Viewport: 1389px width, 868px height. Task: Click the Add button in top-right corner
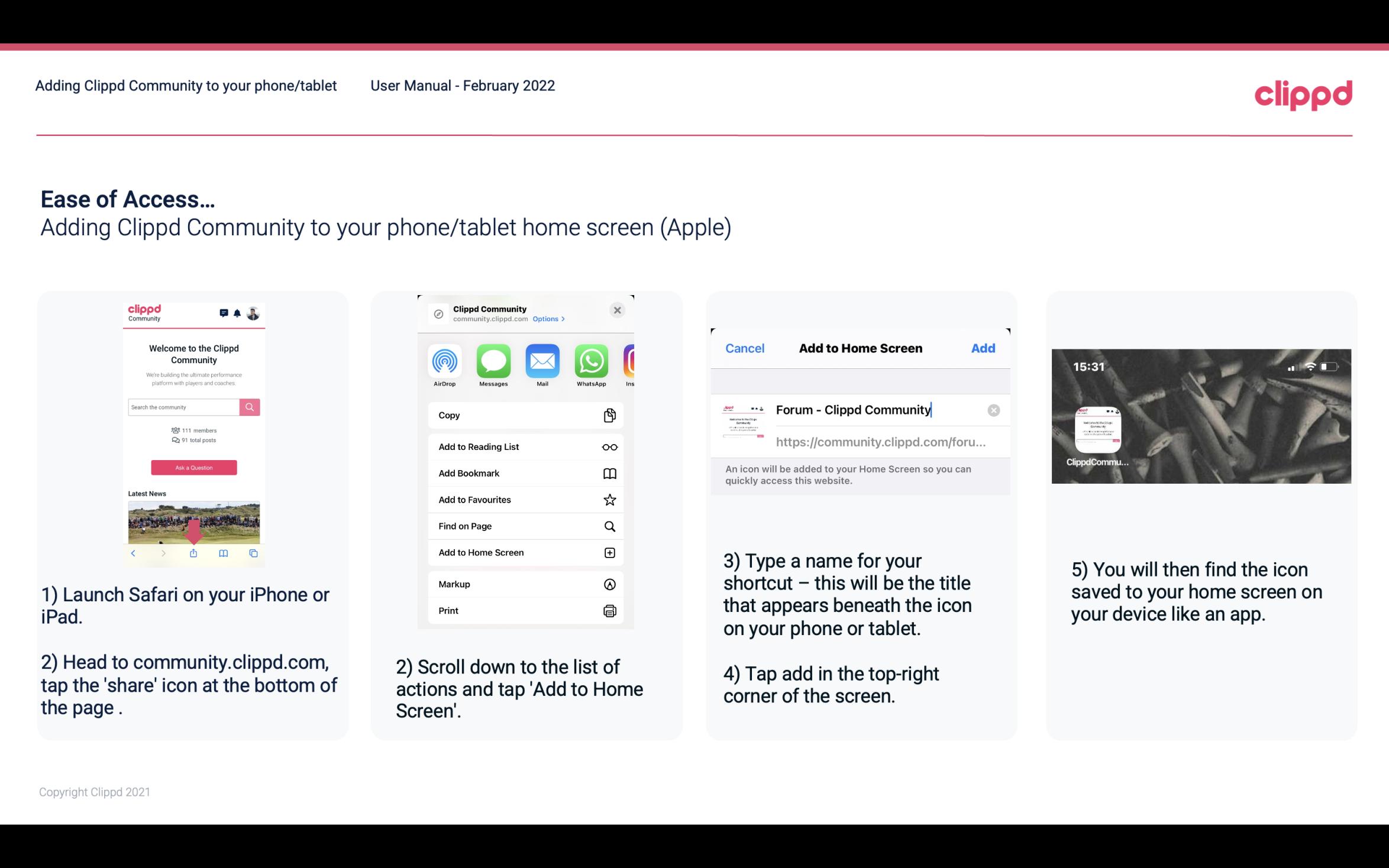(983, 348)
